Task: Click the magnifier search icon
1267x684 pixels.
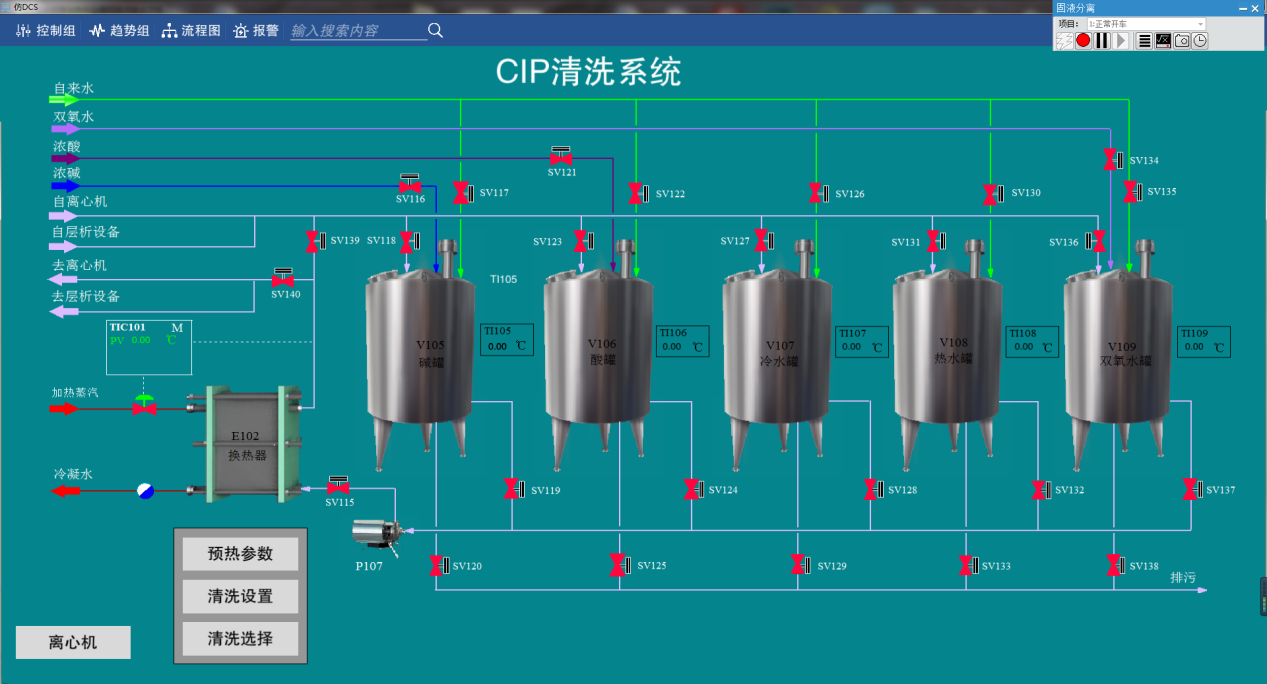Action: (435, 31)
